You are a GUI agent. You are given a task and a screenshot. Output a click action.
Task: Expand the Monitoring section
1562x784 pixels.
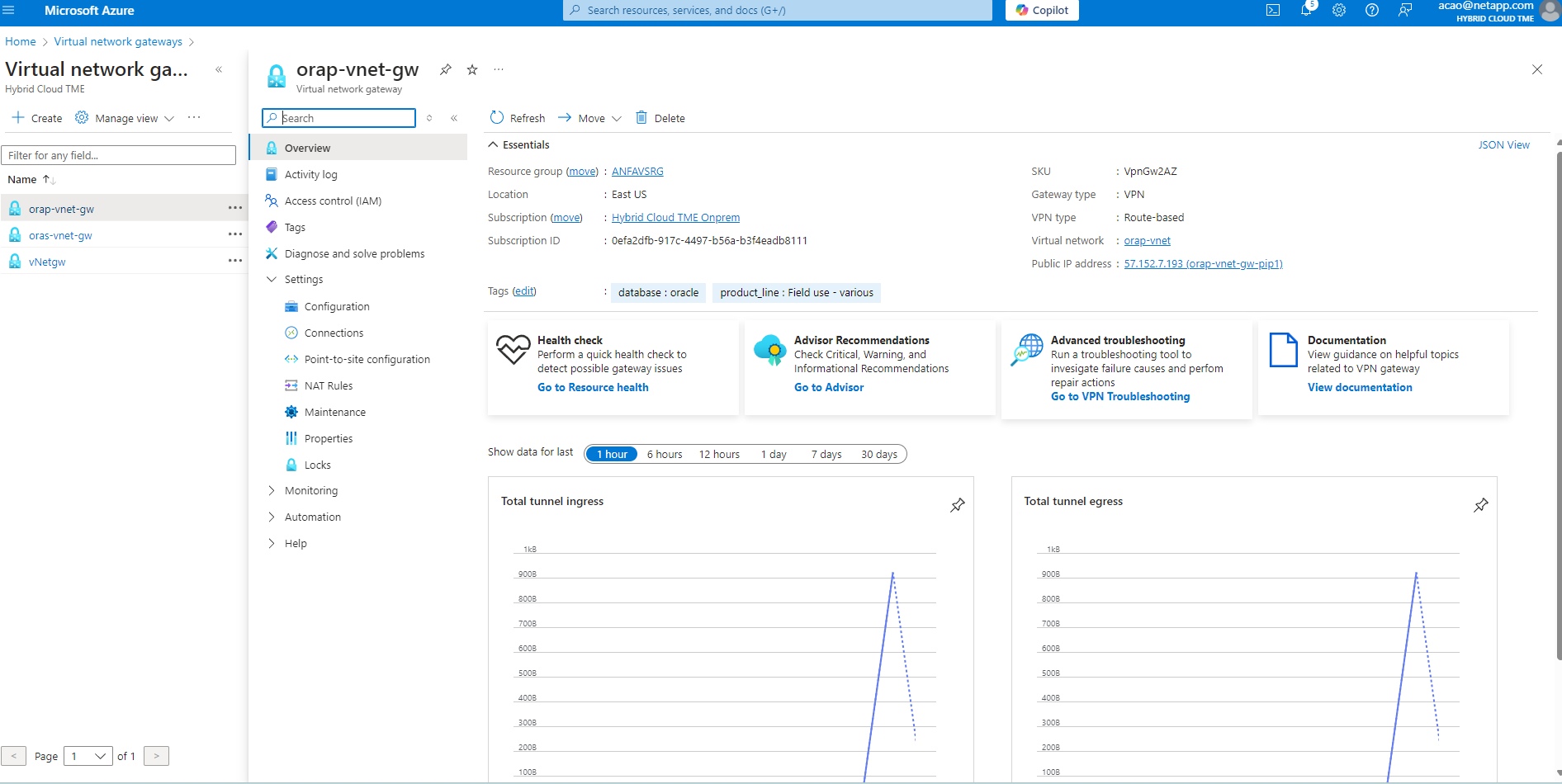pyautogui.click(x=310, y=491)
